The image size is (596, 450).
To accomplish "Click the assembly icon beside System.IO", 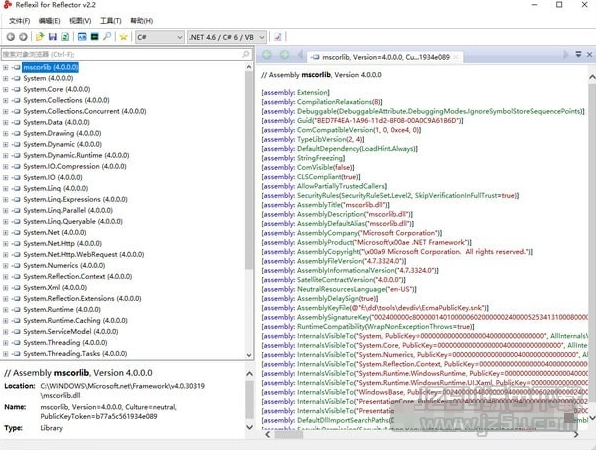I will pos(16,177).
